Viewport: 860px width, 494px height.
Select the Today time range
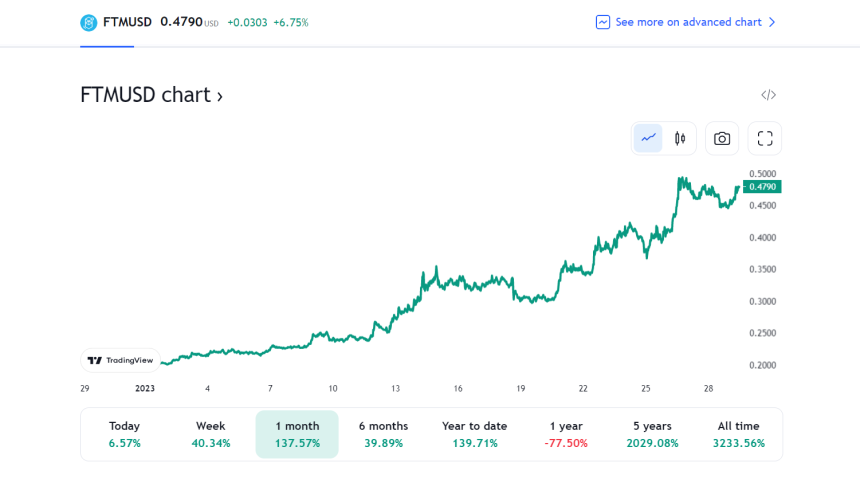[125, 434]
